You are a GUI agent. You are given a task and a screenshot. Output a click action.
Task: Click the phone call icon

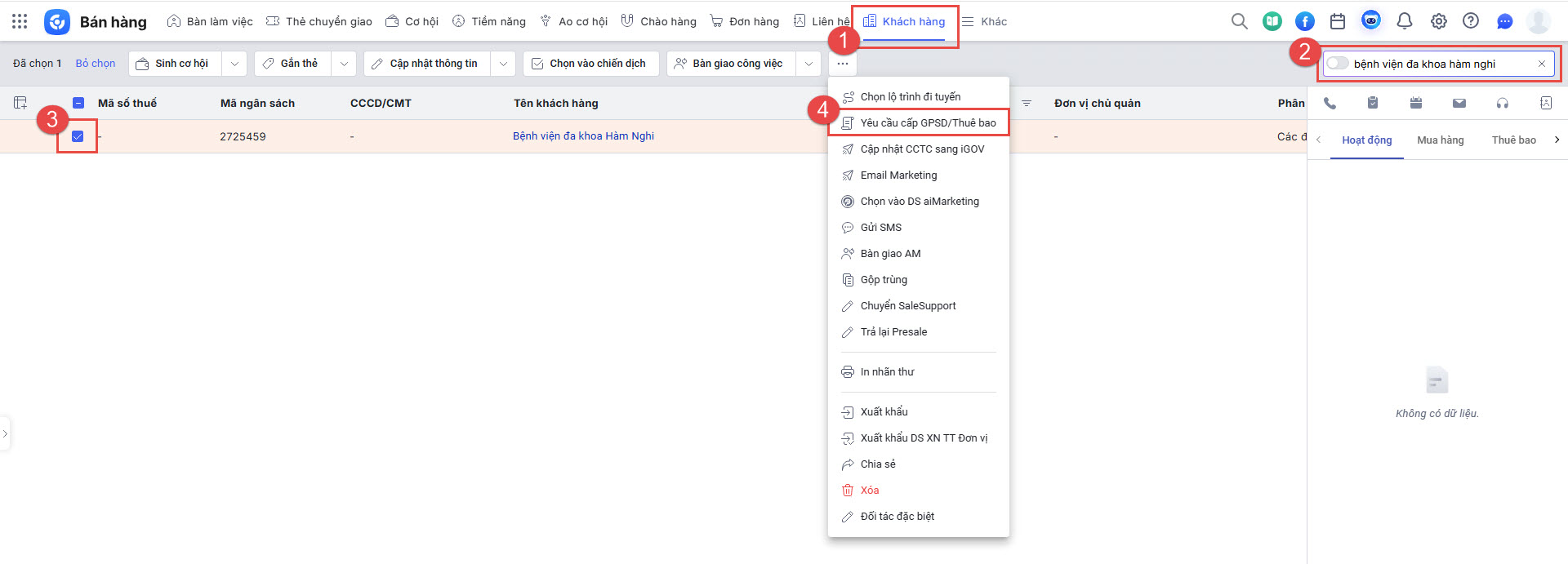click(1330, 103)
